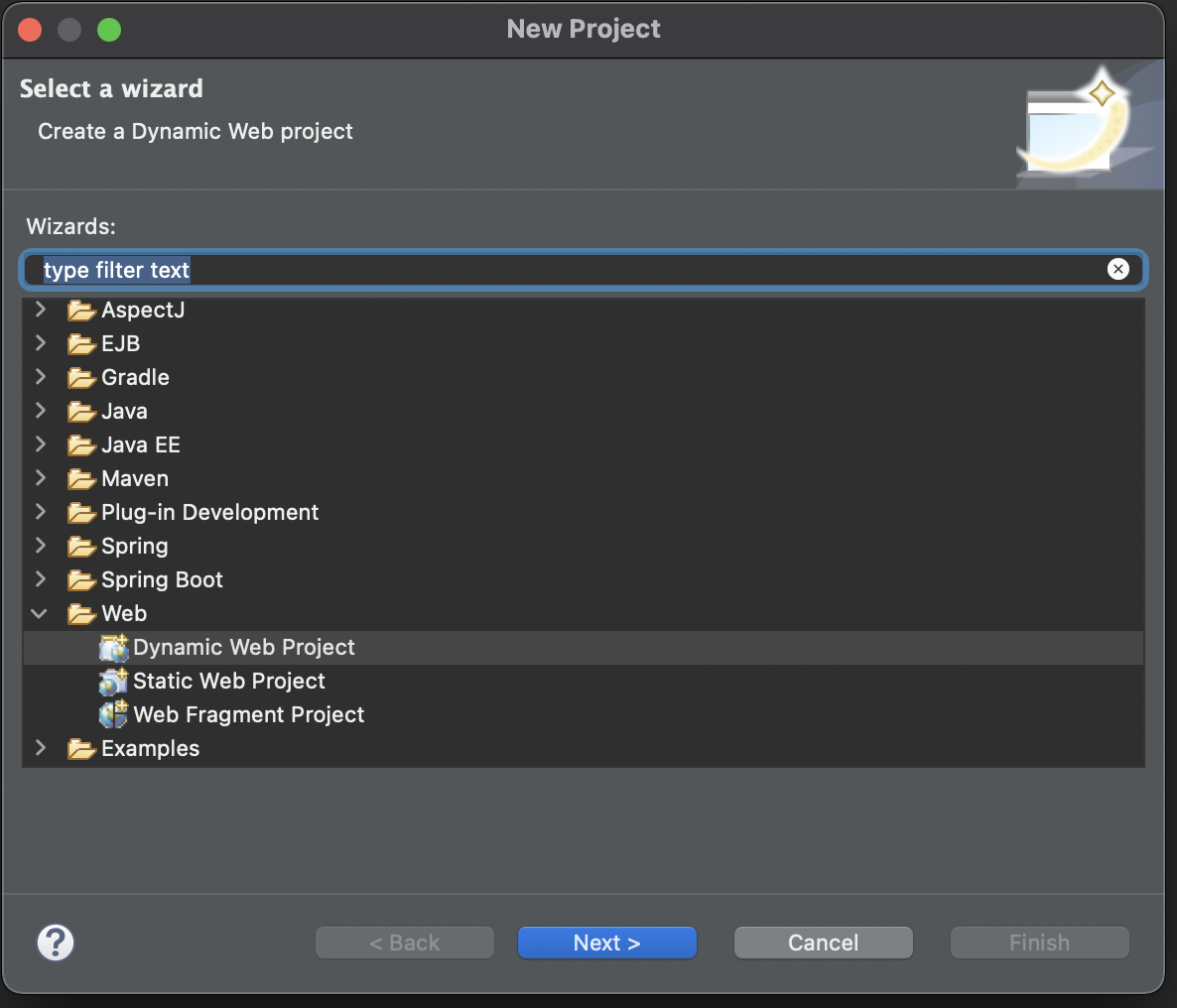This screenshot has height=1008, width=1177.
Task: Click the < Back button
Action: pyautogui.click(x=405, y=943)
